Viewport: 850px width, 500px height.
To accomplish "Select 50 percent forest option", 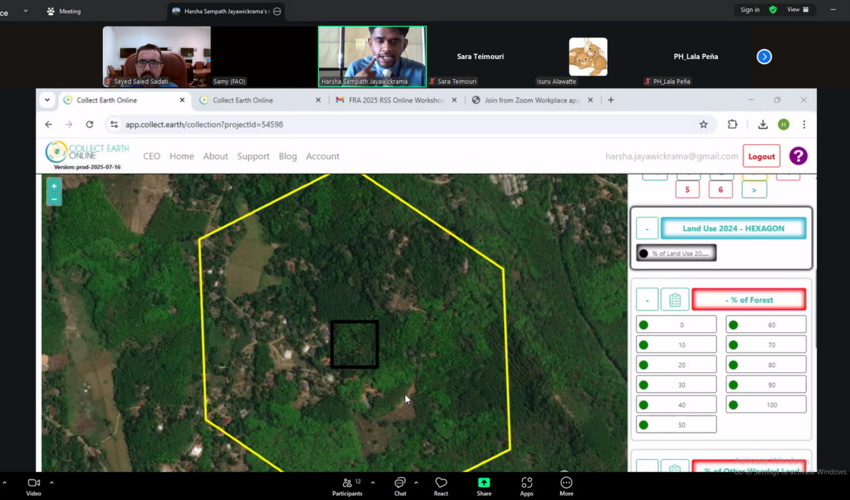I will point(677,425).
